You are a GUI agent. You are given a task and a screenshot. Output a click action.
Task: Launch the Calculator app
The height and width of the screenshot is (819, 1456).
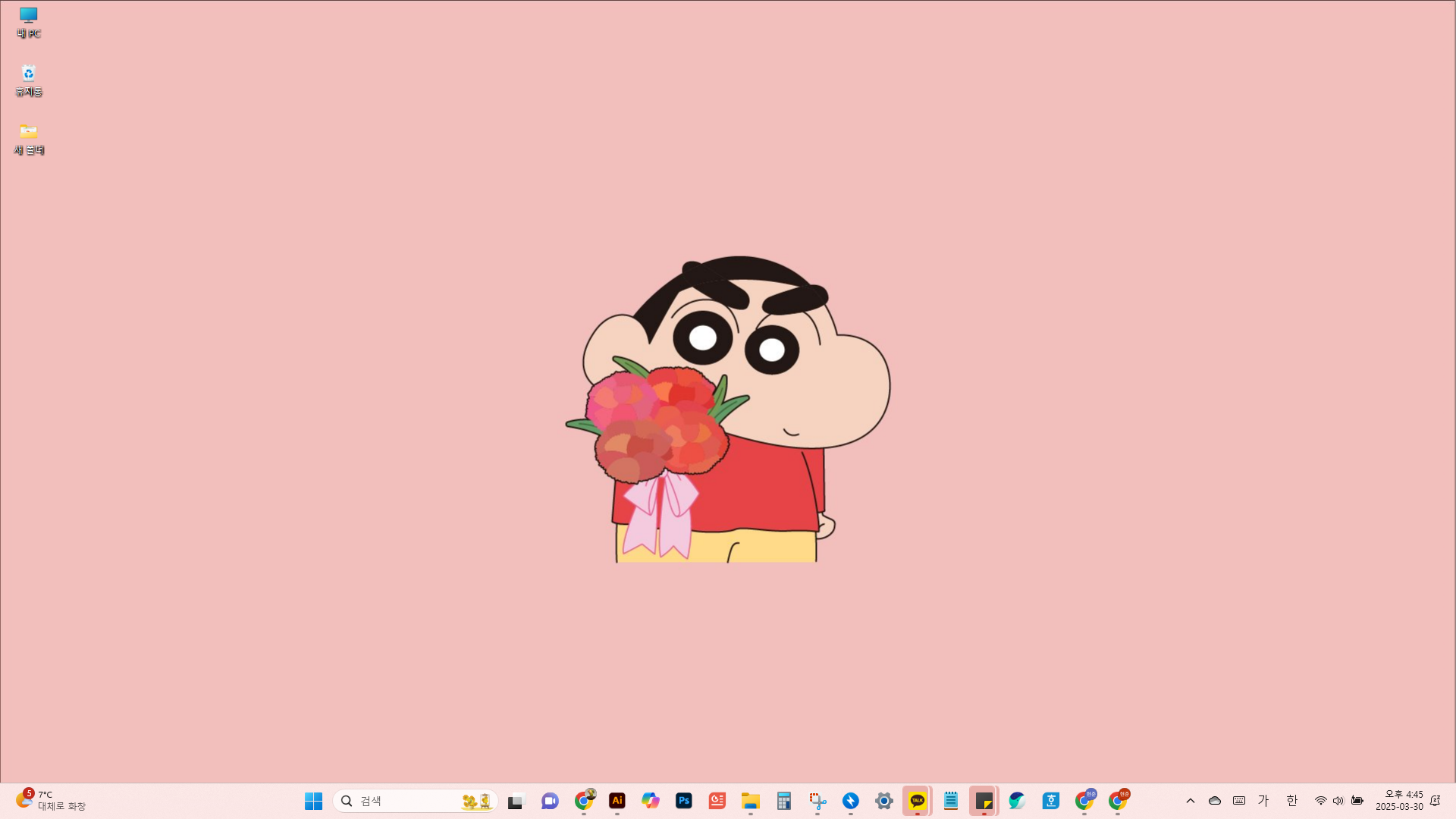coord(784,801)
